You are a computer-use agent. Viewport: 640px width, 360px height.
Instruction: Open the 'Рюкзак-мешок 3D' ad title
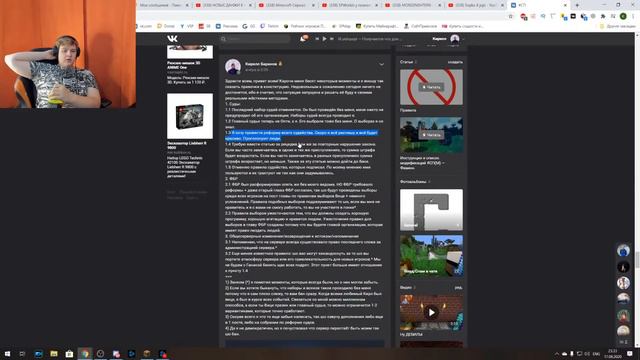click(184, 65)
